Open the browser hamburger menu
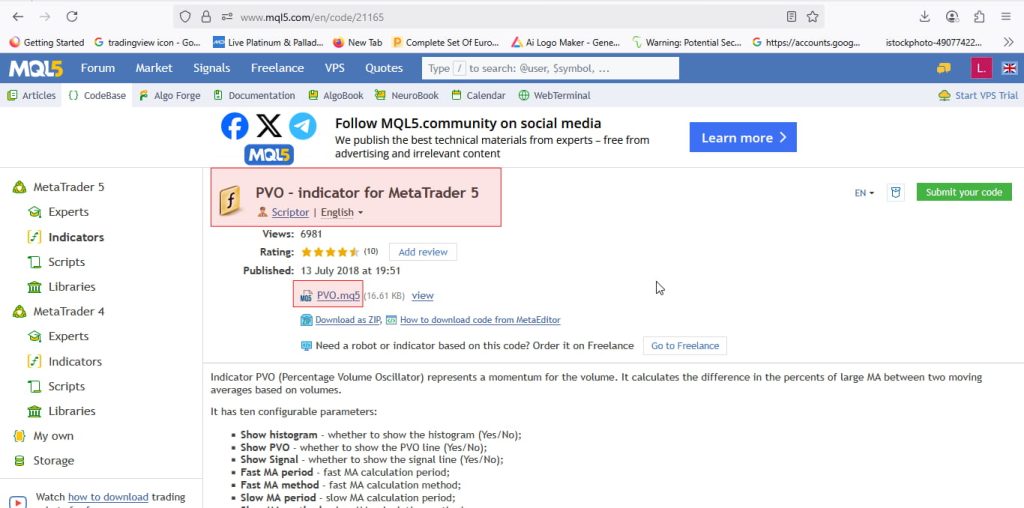This screenshot has height=508, width=1024. point(1006,17)
